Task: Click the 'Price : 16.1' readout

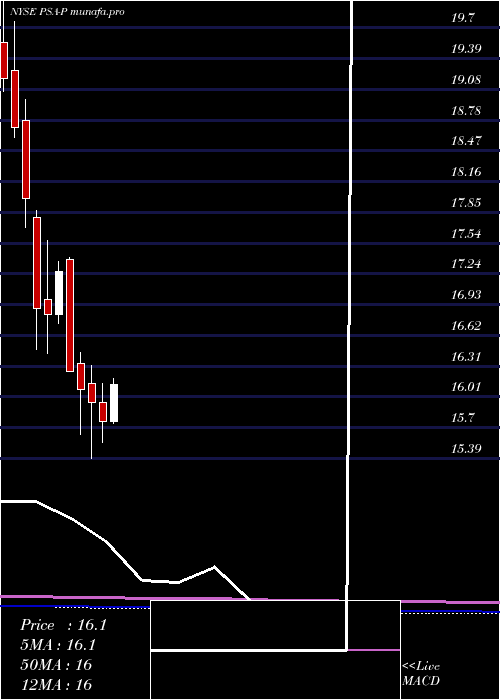Action: [x=63, y=625]
